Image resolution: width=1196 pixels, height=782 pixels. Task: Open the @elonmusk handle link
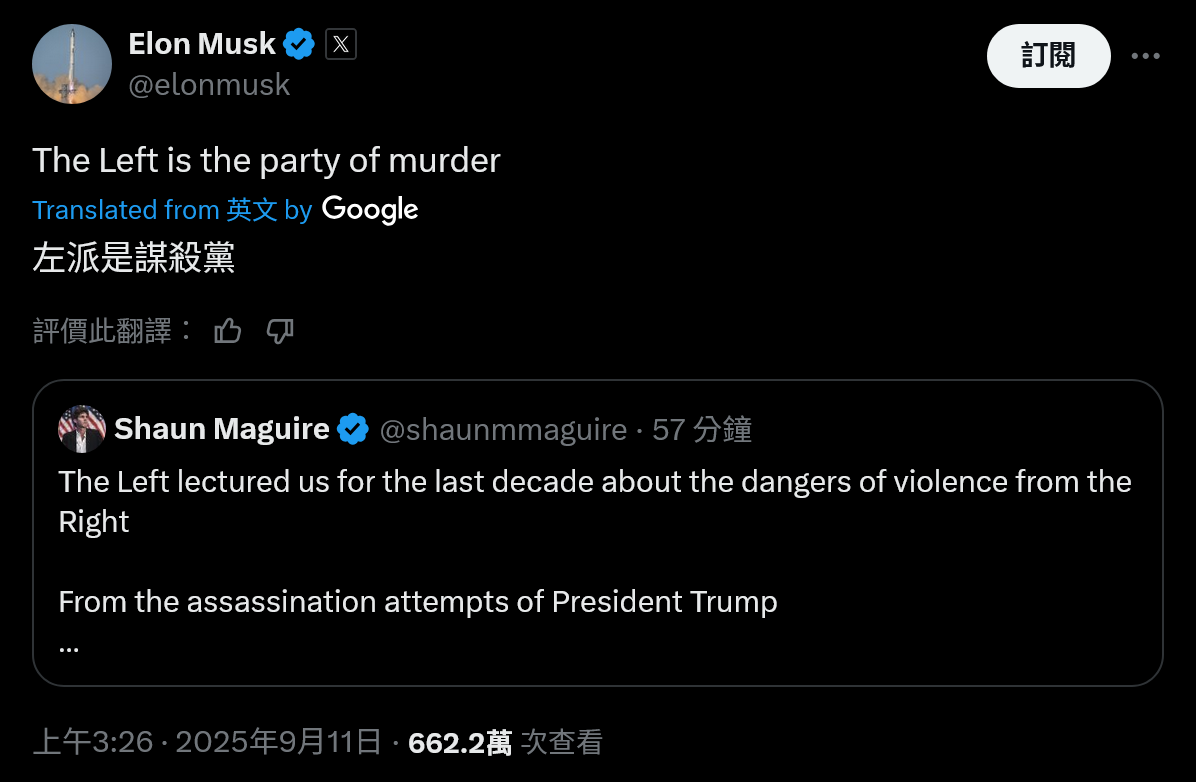209,85
